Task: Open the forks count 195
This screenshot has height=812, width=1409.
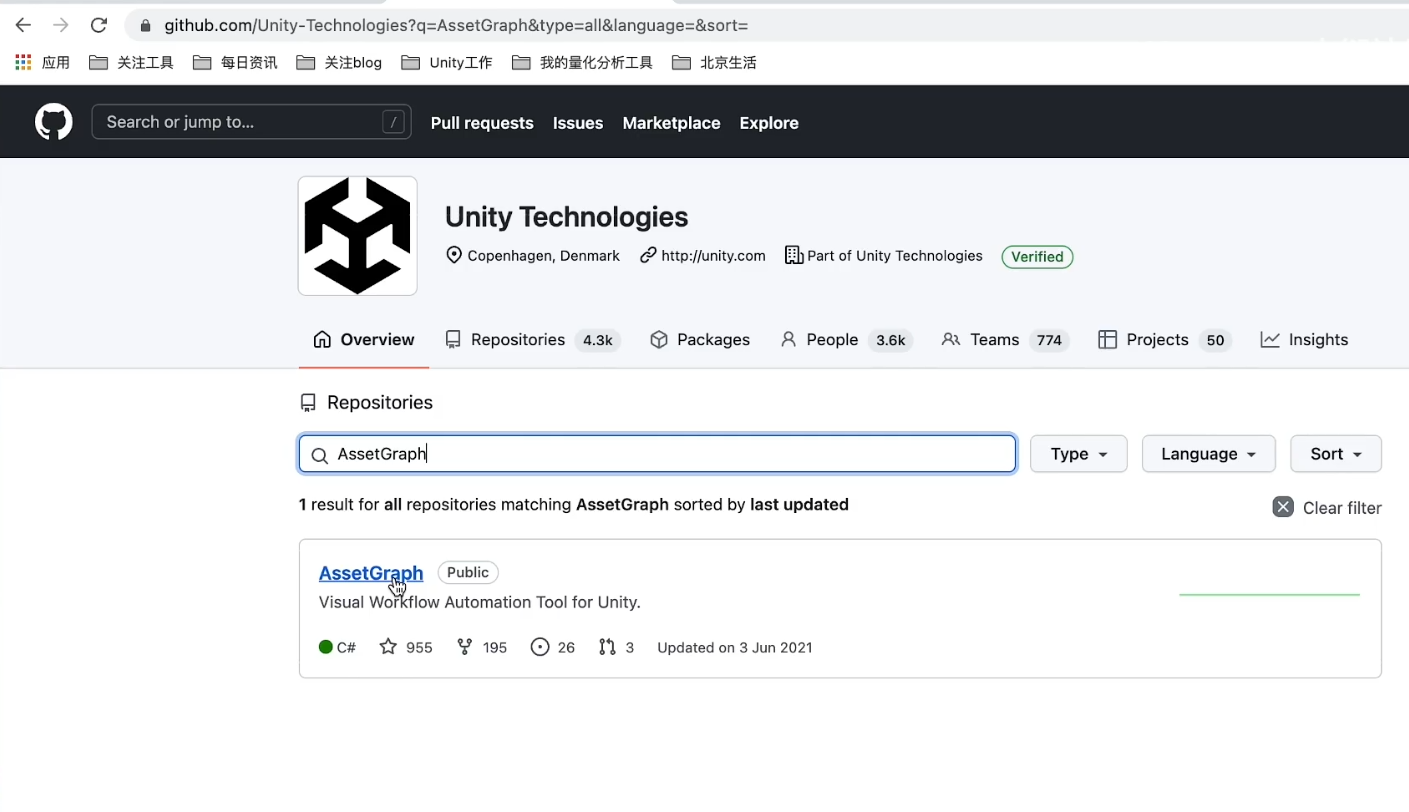Action: coord(482,648)
